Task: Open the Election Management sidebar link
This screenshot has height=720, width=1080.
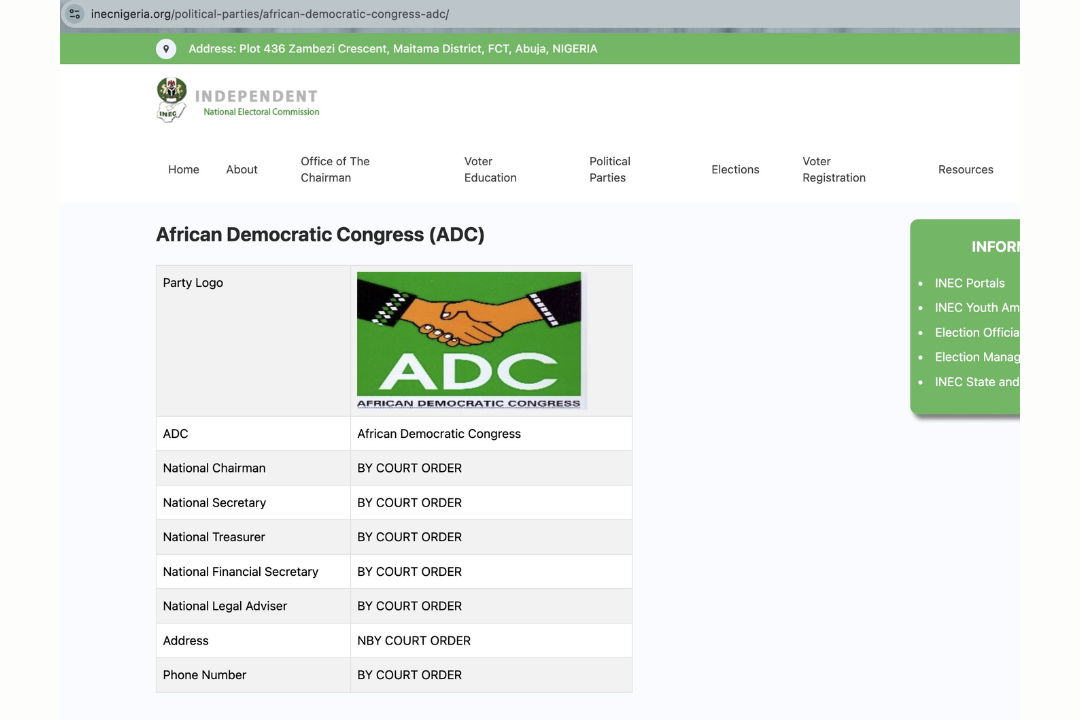Action: point(976,357)
